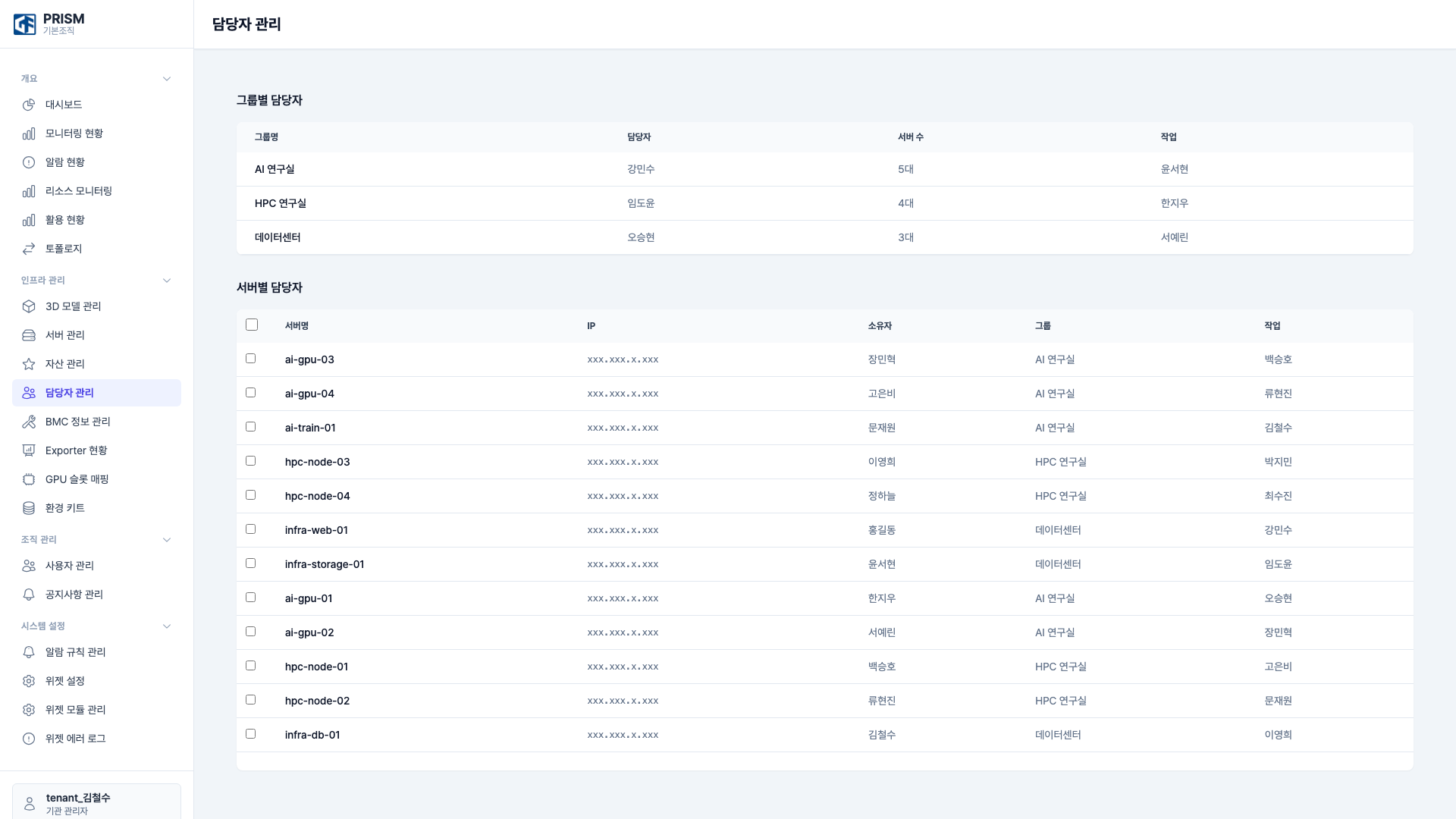The image size is (1456, 819).
Task: Click the 담당자 관리 people icon
Action: 29,393
